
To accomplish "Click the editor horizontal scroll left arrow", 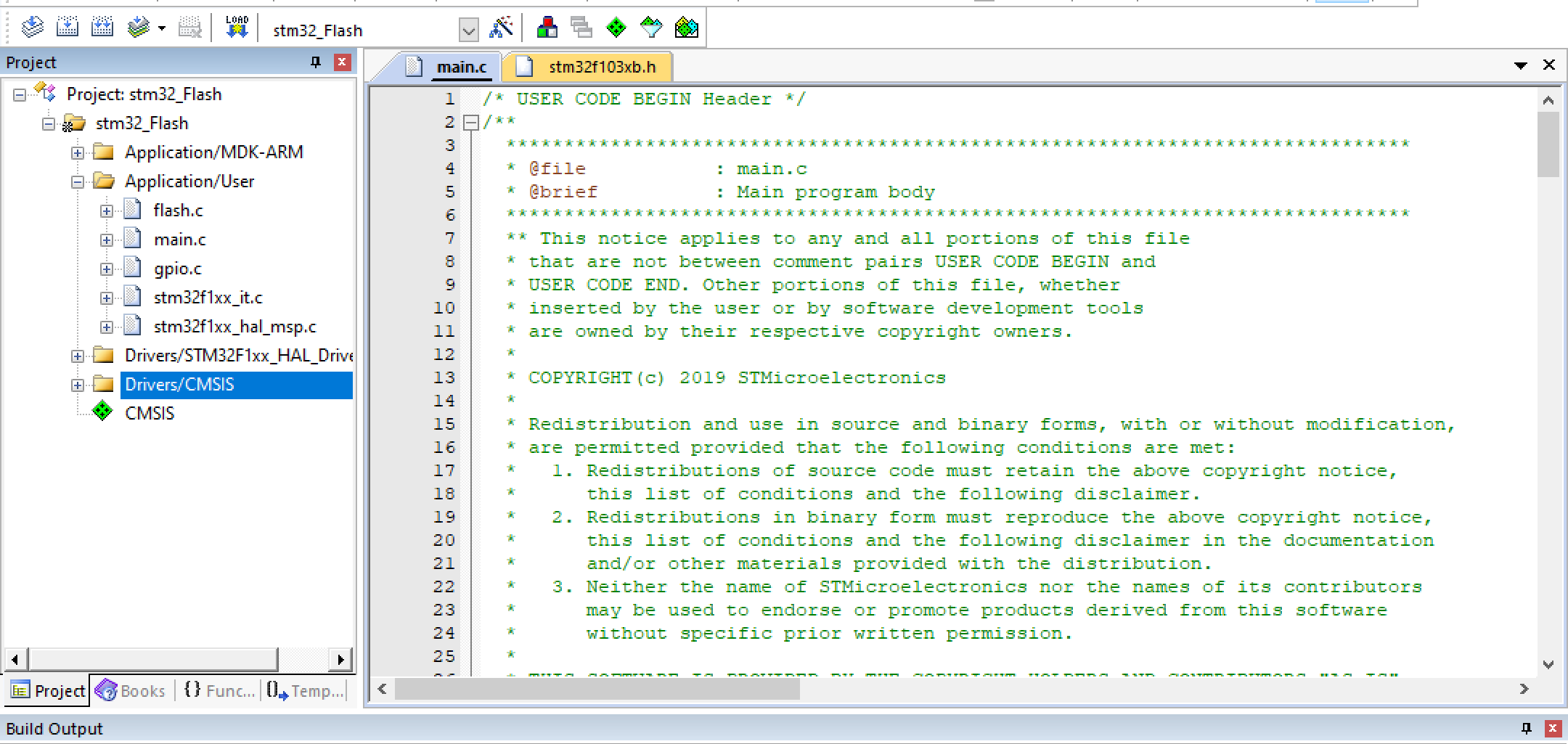I will point(383,689).
